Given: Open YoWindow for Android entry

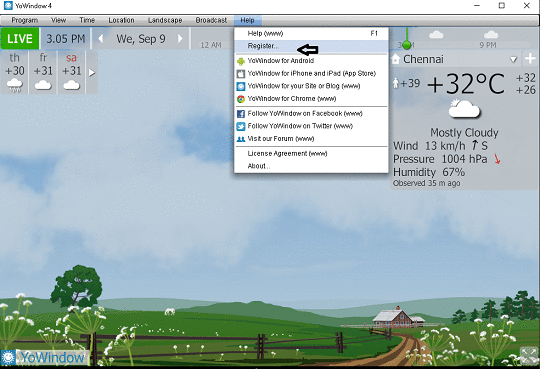Looking at the screenshot, I should [x=311, y=61].
